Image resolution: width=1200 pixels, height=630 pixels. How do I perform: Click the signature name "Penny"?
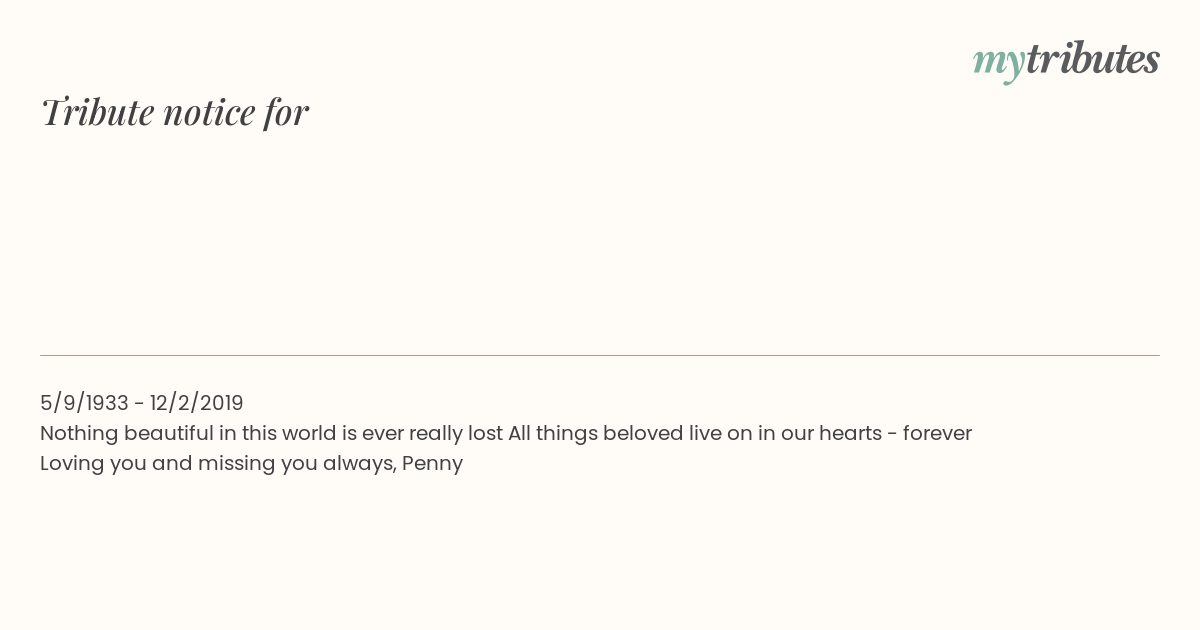coord(432,464)
